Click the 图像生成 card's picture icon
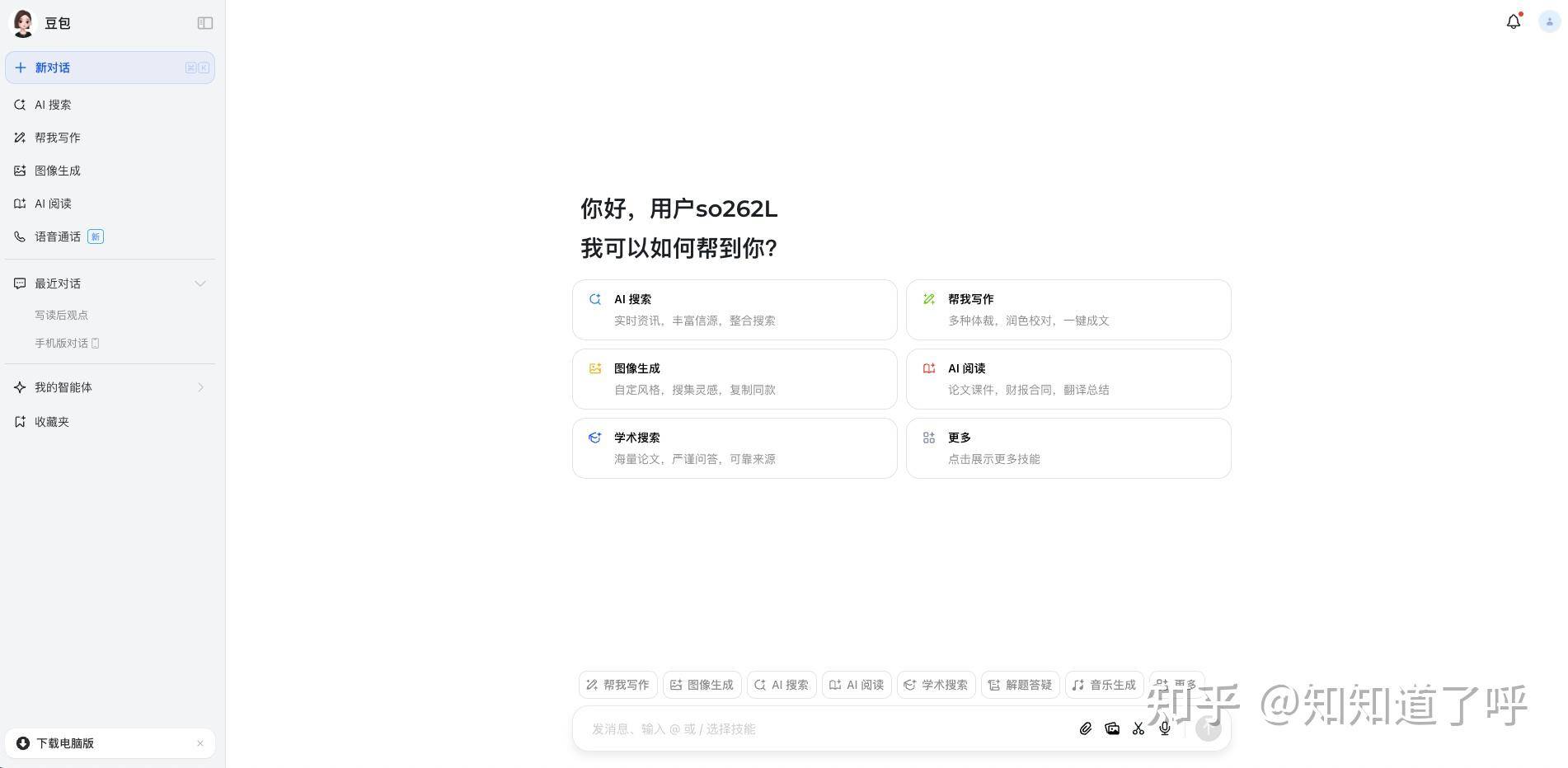Viewport: 1568px width, 768px height. 594,368
